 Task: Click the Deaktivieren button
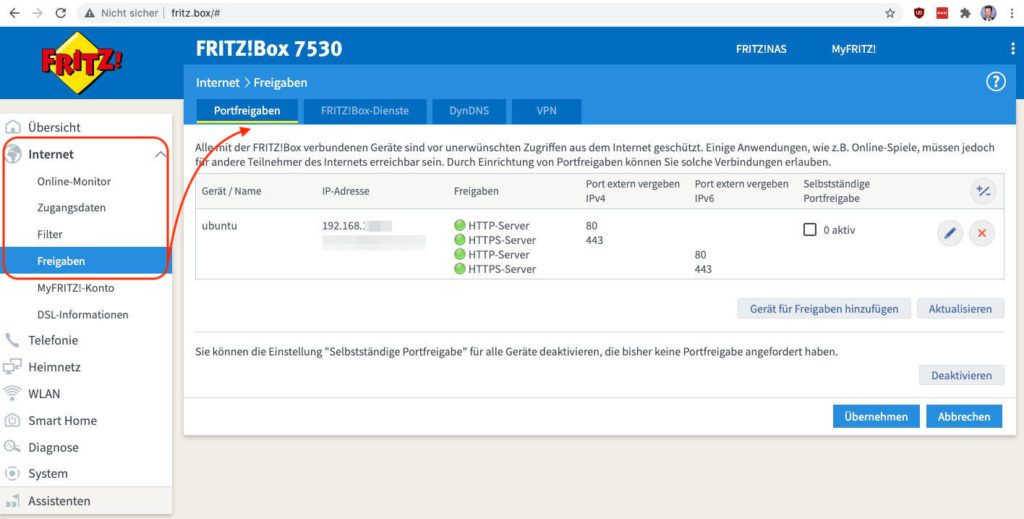(961, 375)
